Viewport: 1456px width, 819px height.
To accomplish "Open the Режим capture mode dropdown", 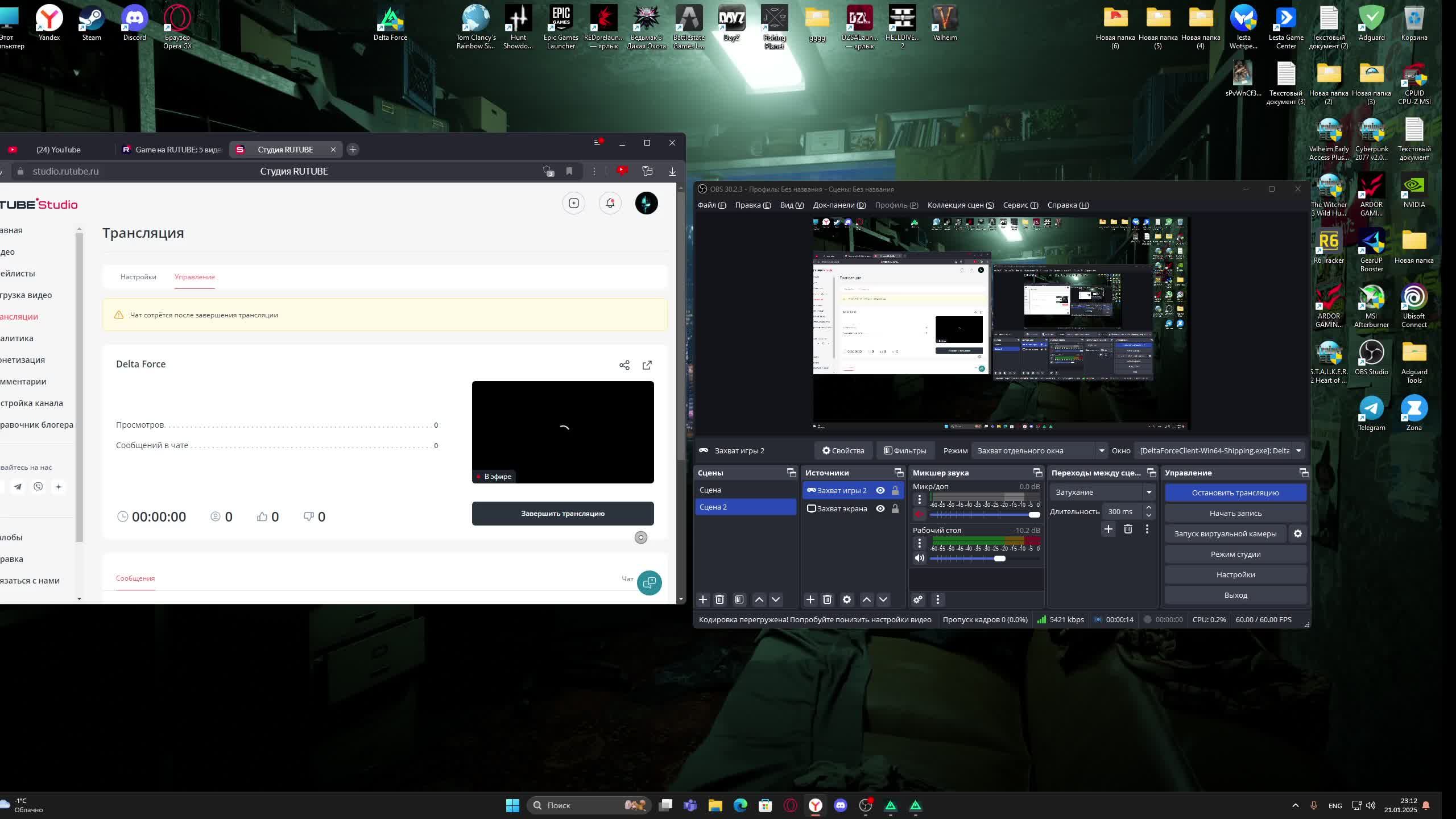I will coord(1039,451).
